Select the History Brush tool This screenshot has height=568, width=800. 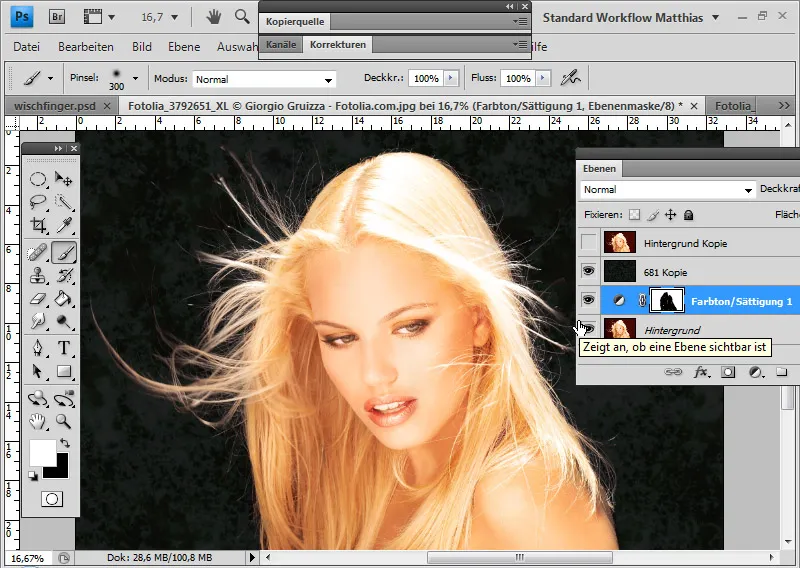click(x=64, y=276)
